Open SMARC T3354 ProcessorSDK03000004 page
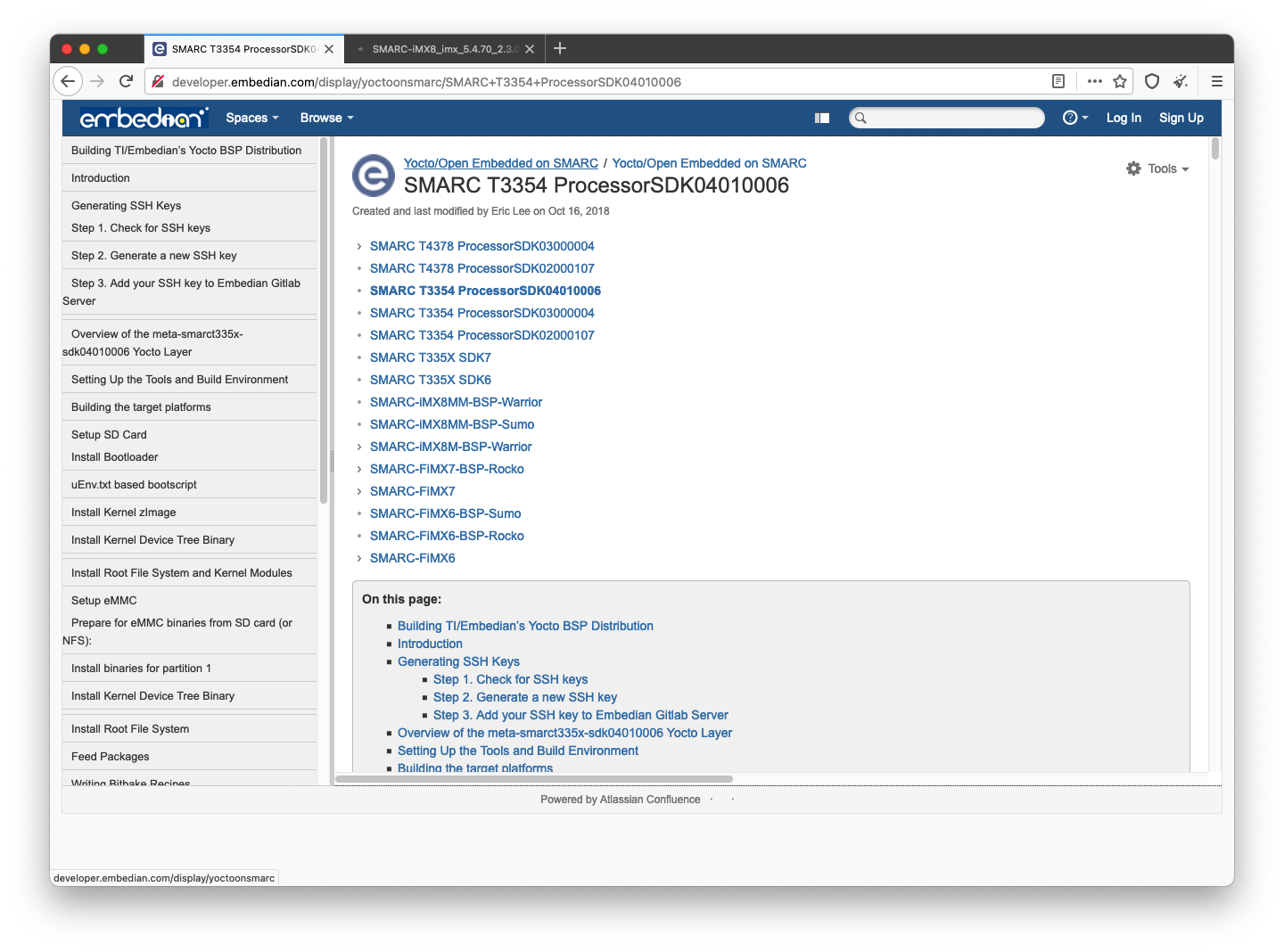 click(481, 313)
